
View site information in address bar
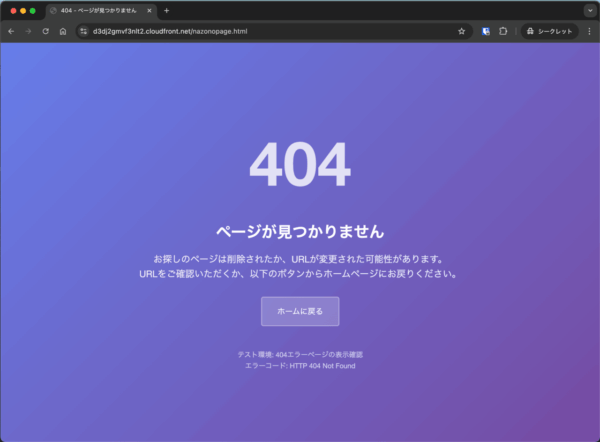click(84, 31)
